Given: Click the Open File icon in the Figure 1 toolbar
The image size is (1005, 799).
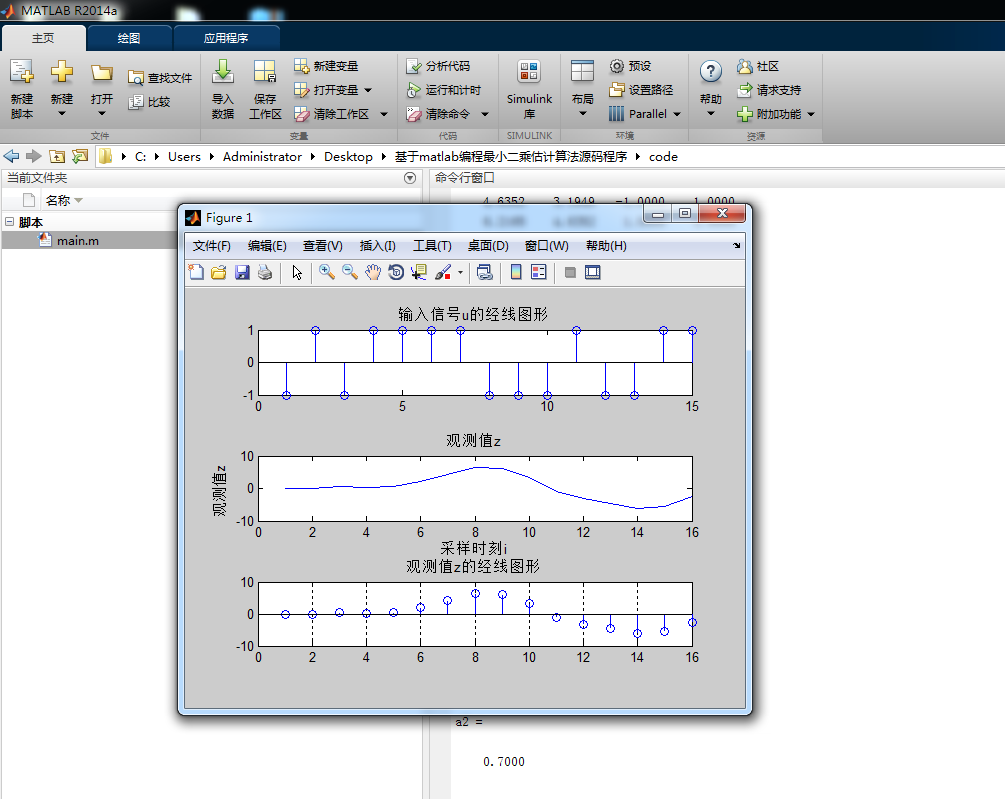Looking at the screenshot, I should [219, 272].
